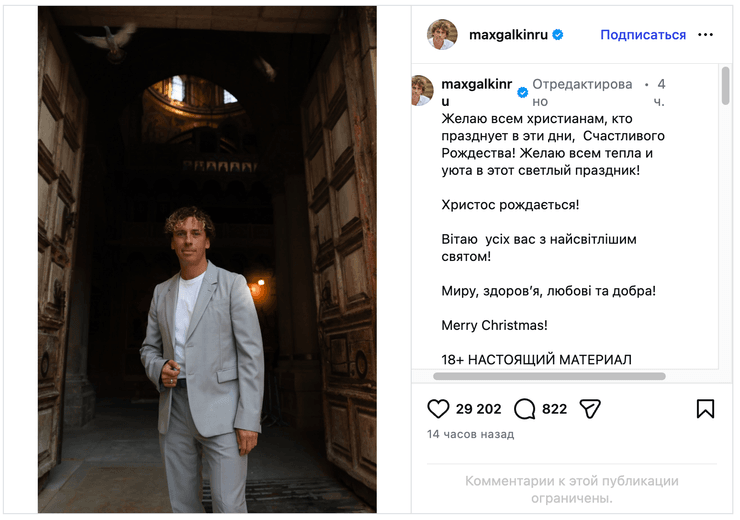The height and width of the screenshot is (520, 740).
Task: Open maxgalkinru profile from header username
Action: tap(509, 35)
